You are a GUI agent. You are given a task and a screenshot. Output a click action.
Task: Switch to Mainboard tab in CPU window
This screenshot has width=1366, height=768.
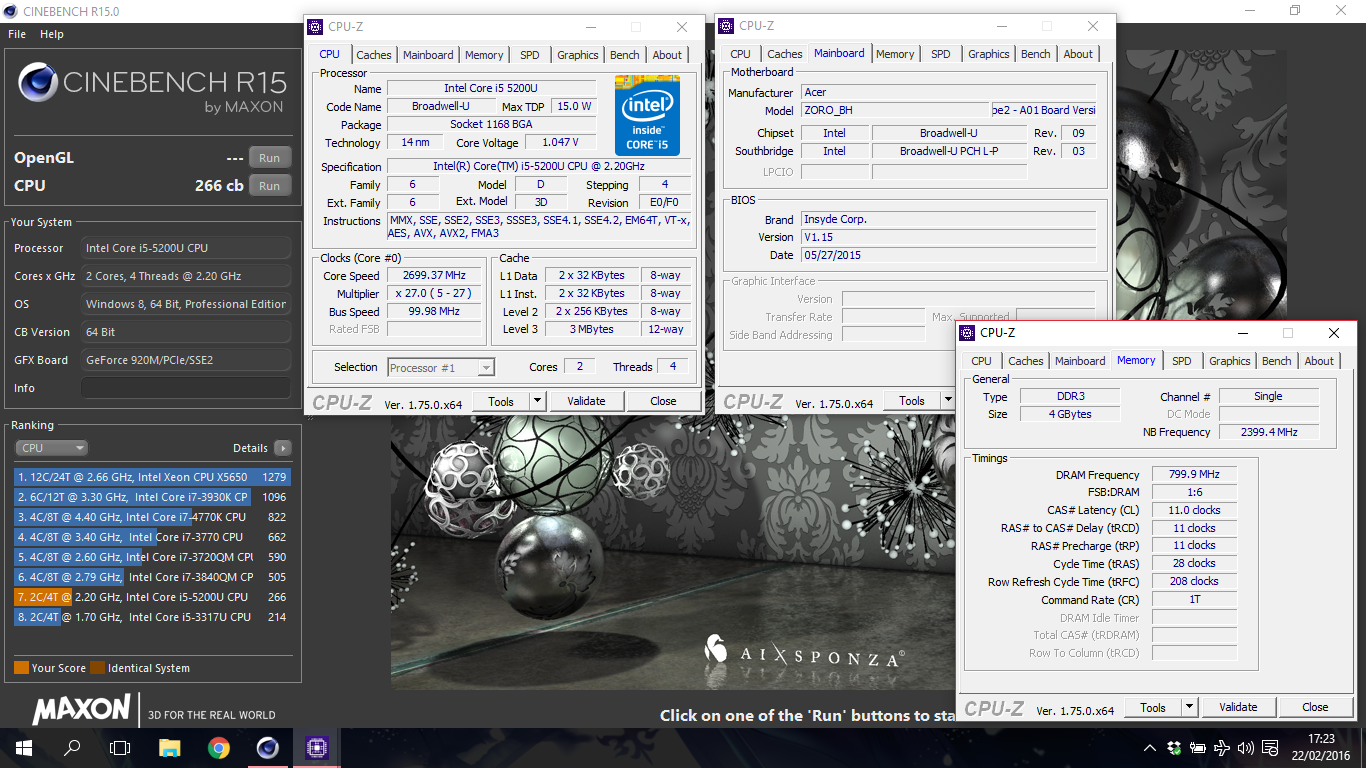coord(428,55)
